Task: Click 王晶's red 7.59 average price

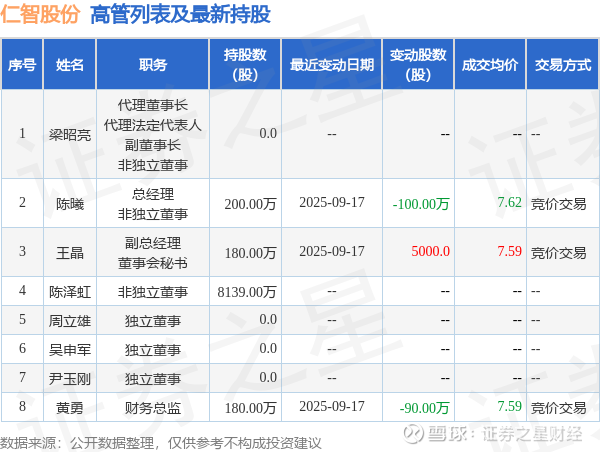Action: click(509, 251)
